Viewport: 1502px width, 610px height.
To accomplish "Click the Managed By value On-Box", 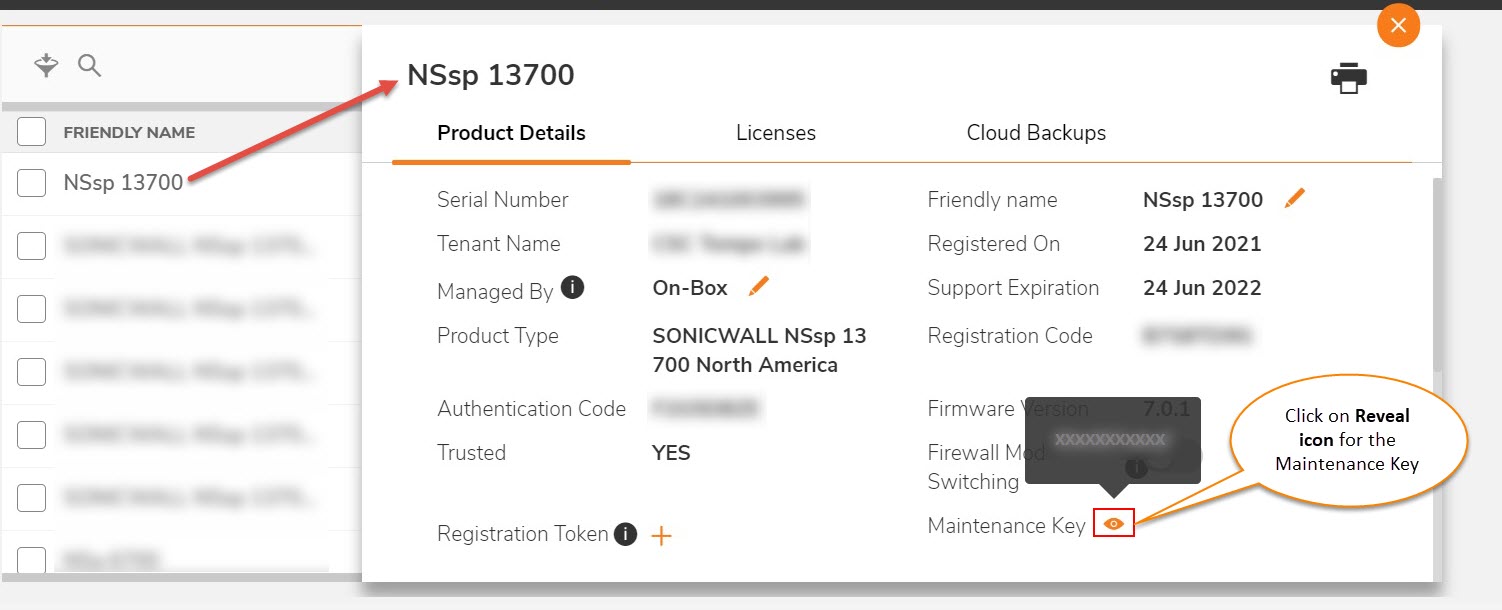I will point(690,288).
